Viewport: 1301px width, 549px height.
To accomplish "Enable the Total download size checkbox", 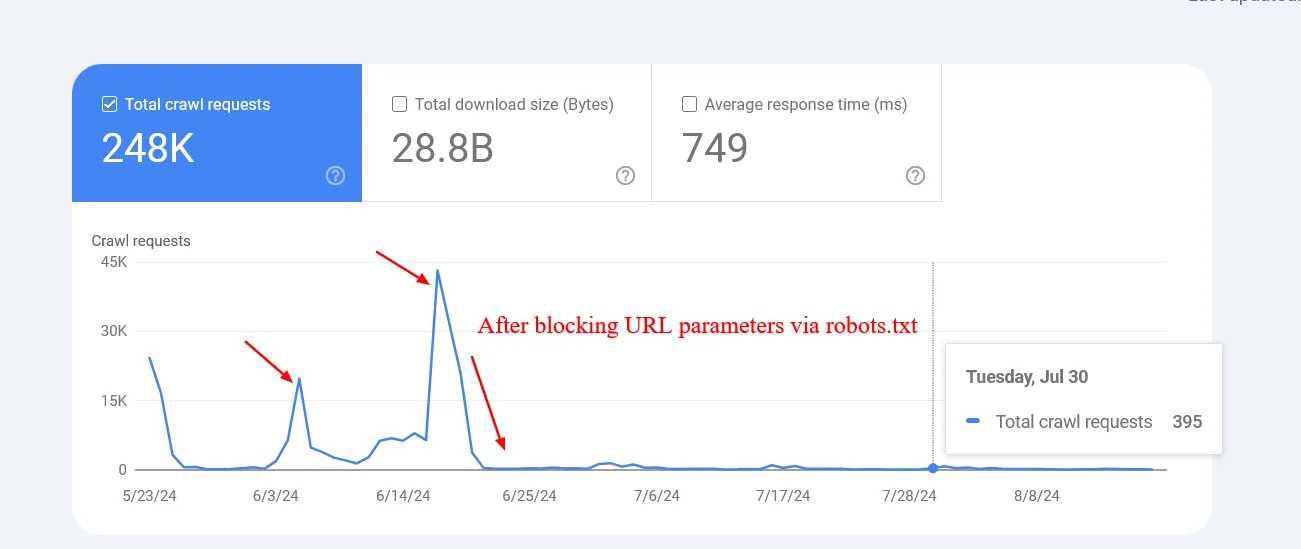I will click(400, 104).
